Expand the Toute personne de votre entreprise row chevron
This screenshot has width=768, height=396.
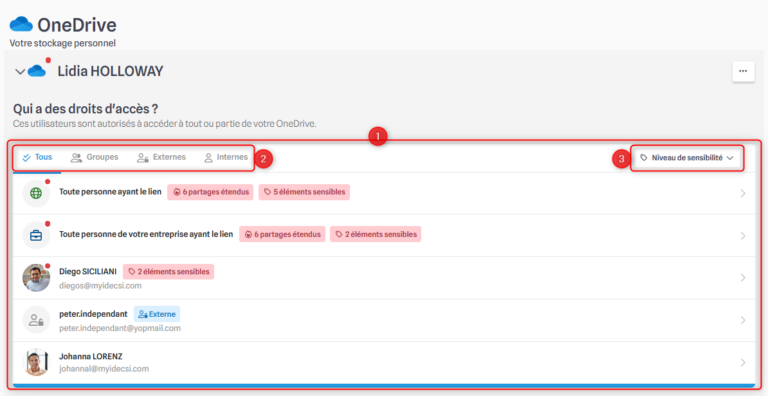coord(743,236)
